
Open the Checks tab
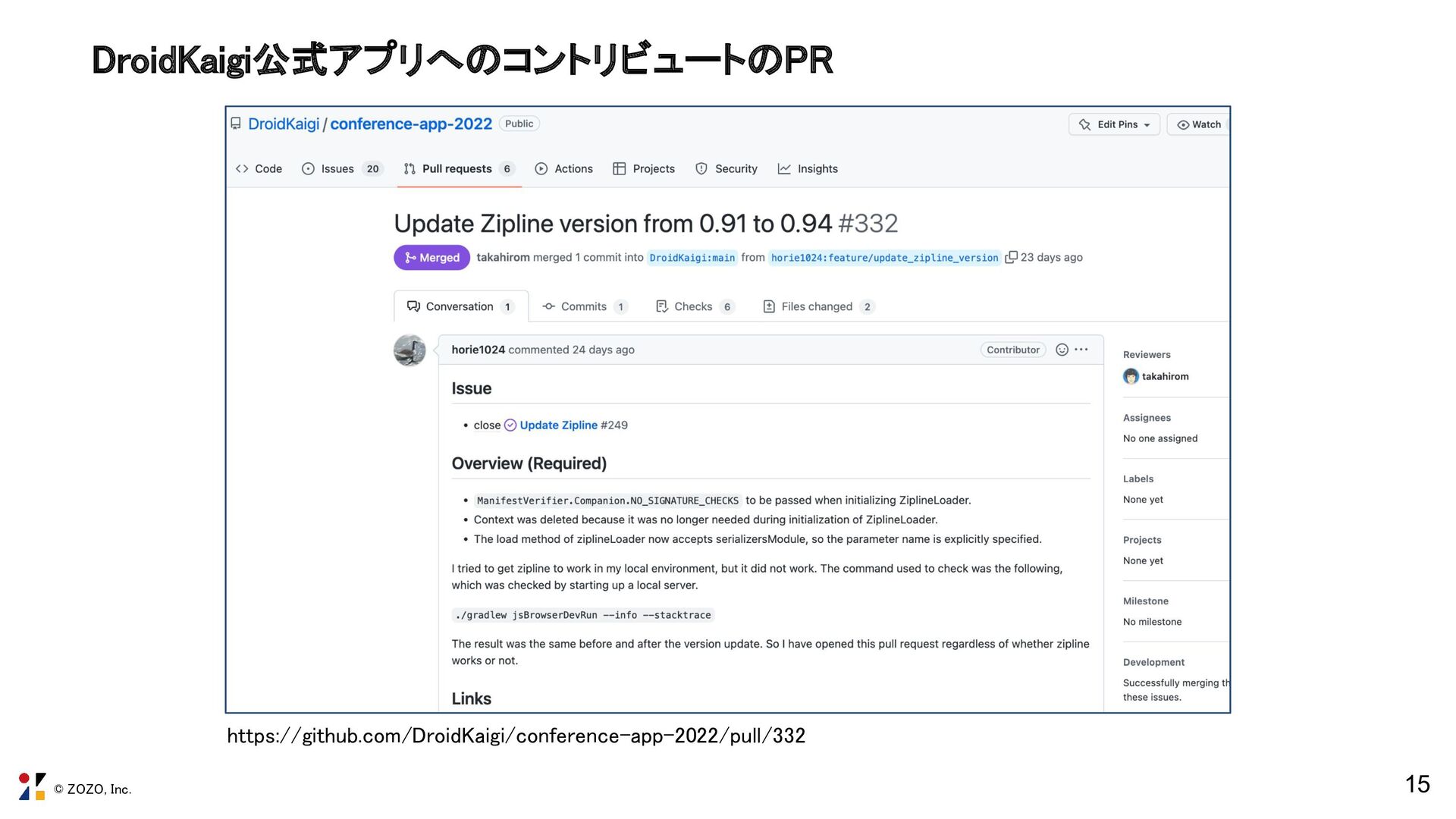click(692, 306)
